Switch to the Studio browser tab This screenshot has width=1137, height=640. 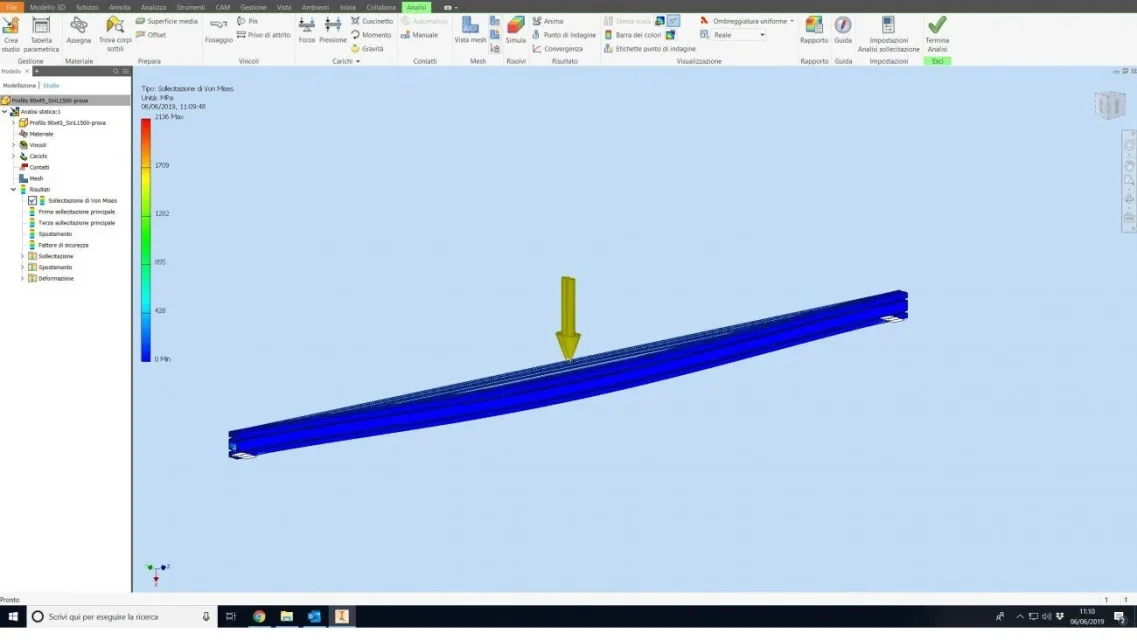point(51,86)
